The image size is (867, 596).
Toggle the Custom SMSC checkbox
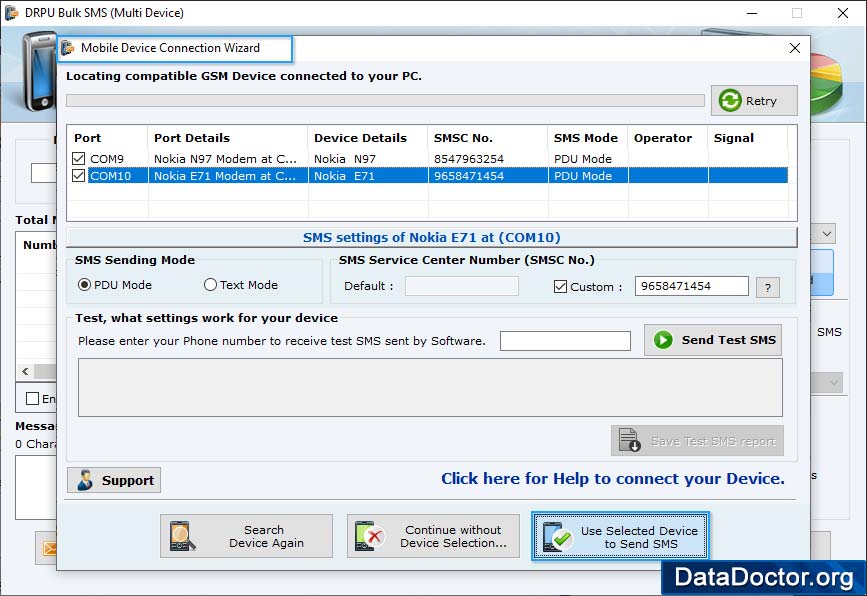[560, 287]
